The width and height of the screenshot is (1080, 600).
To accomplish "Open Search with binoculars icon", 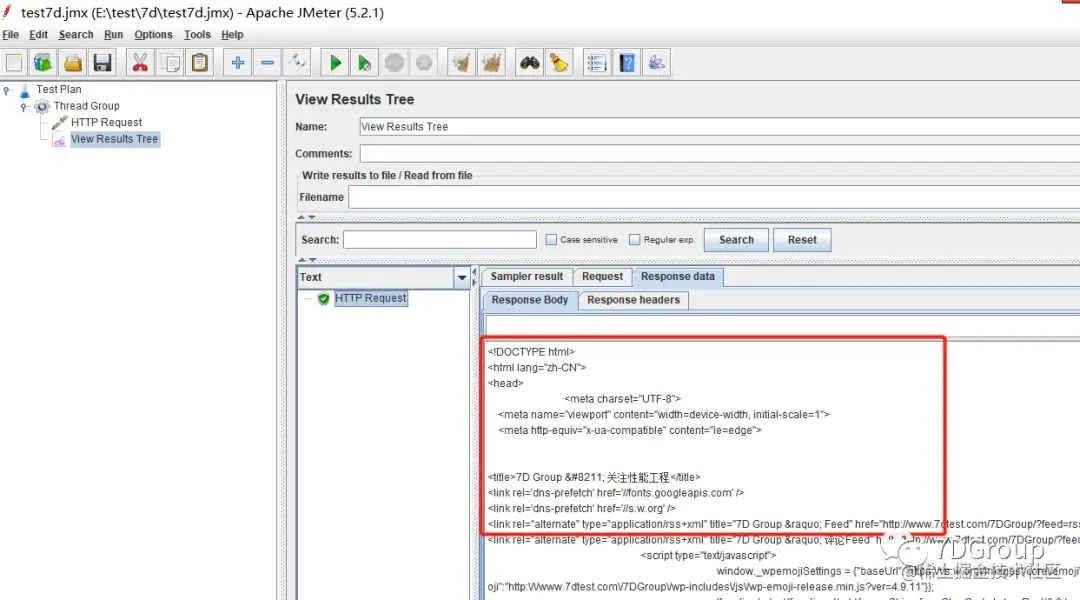I will 529,63.
